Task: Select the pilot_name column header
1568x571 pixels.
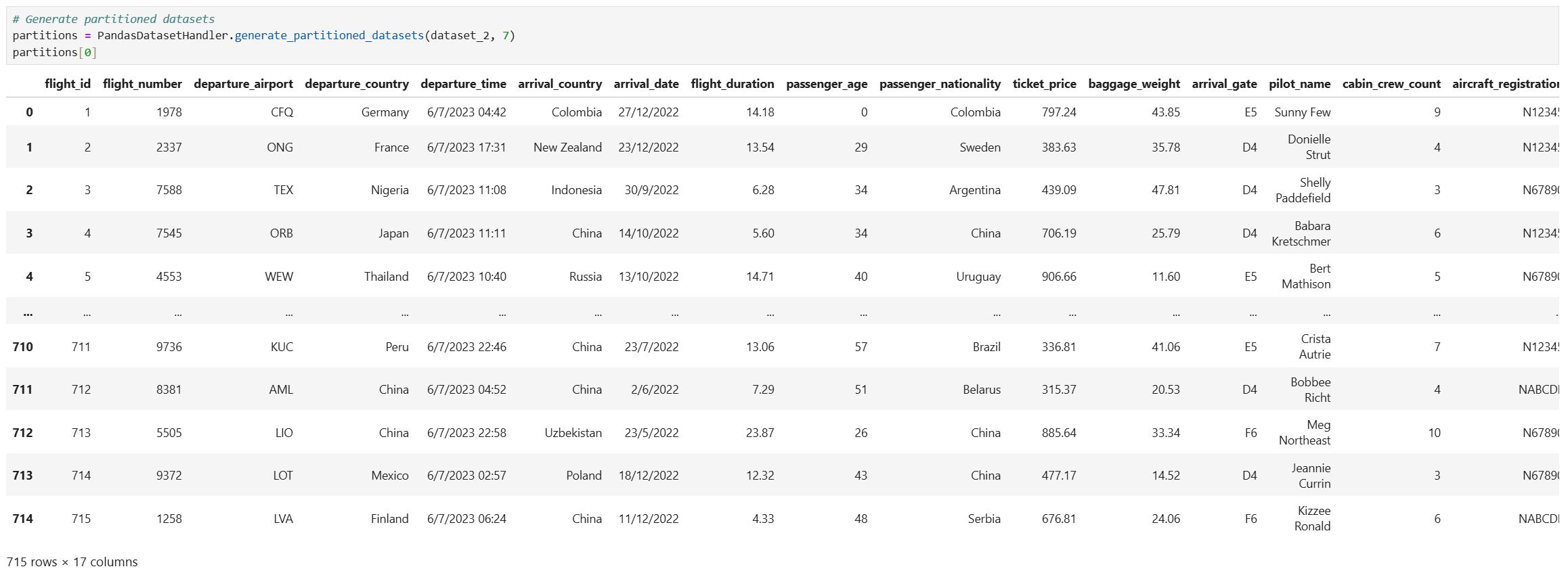Action: 1299,84
